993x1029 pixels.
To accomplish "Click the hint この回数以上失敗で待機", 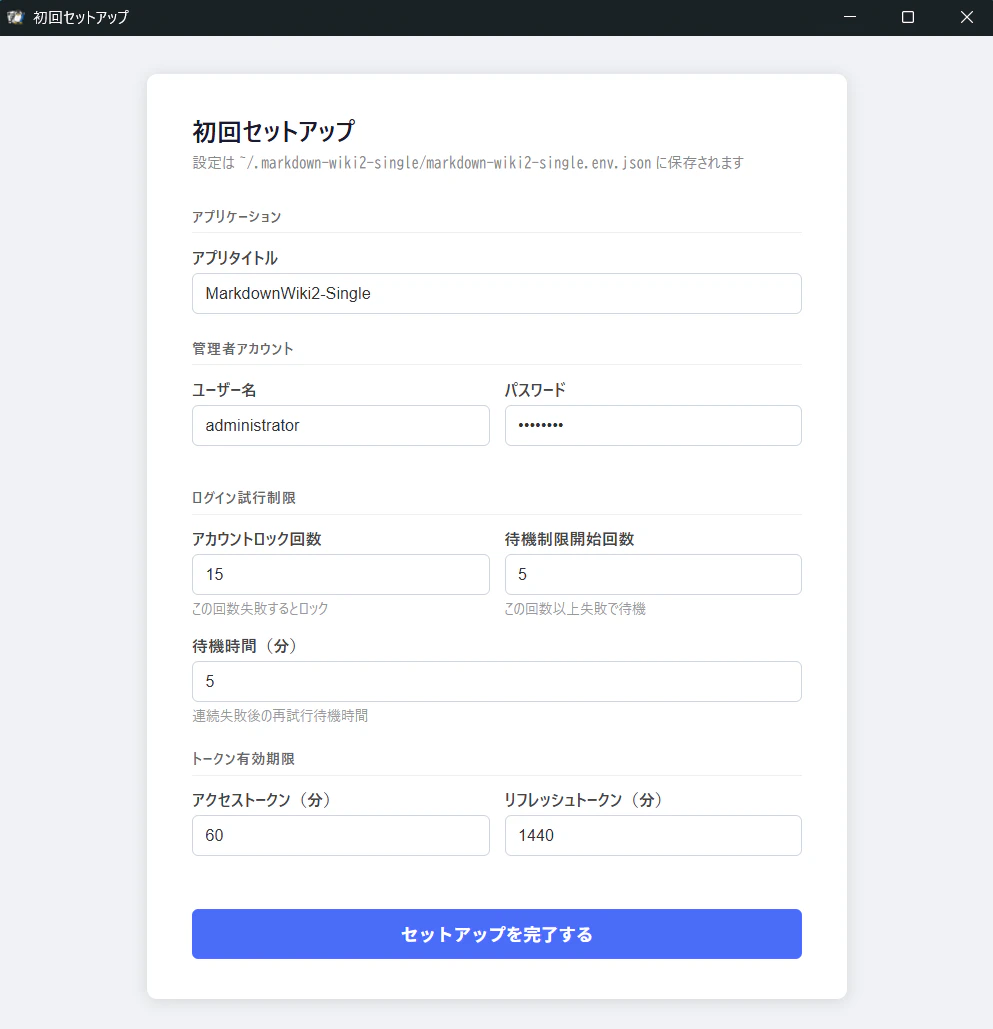I will tap(575, 608).
